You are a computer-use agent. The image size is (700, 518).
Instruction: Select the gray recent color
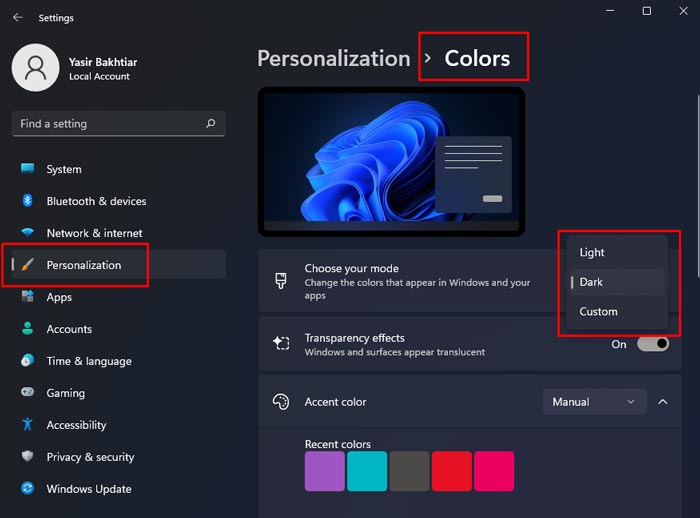tap(409, 471)
